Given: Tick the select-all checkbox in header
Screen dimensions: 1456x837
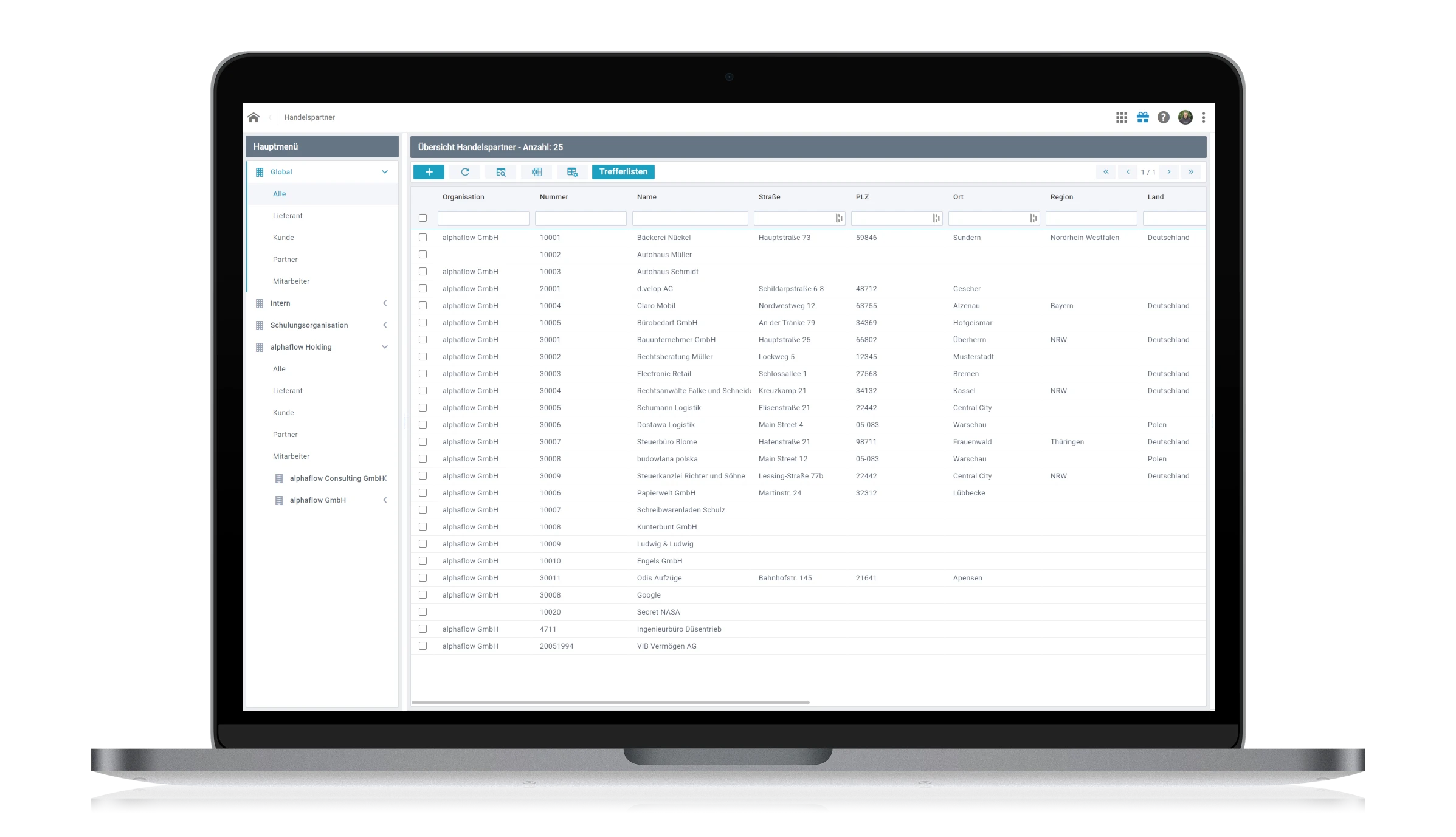Looking at the screenshot, I should pos(423,218).
